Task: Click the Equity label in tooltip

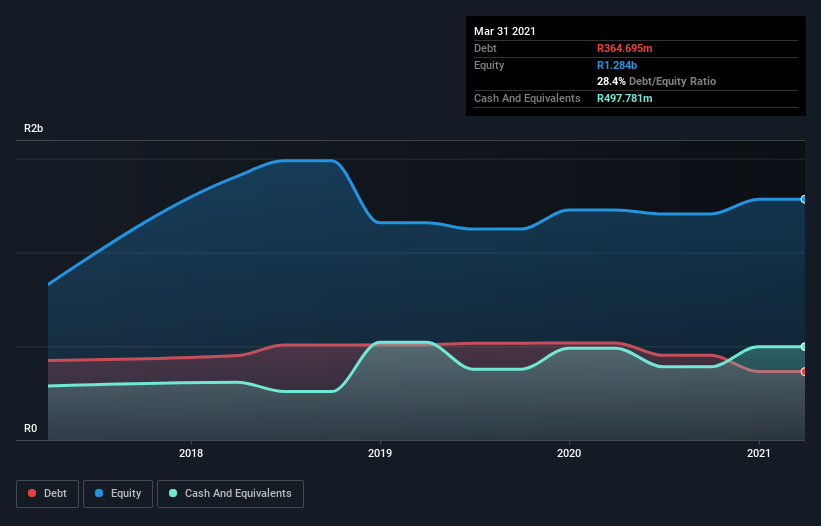Action: click(x=489, y=65)
